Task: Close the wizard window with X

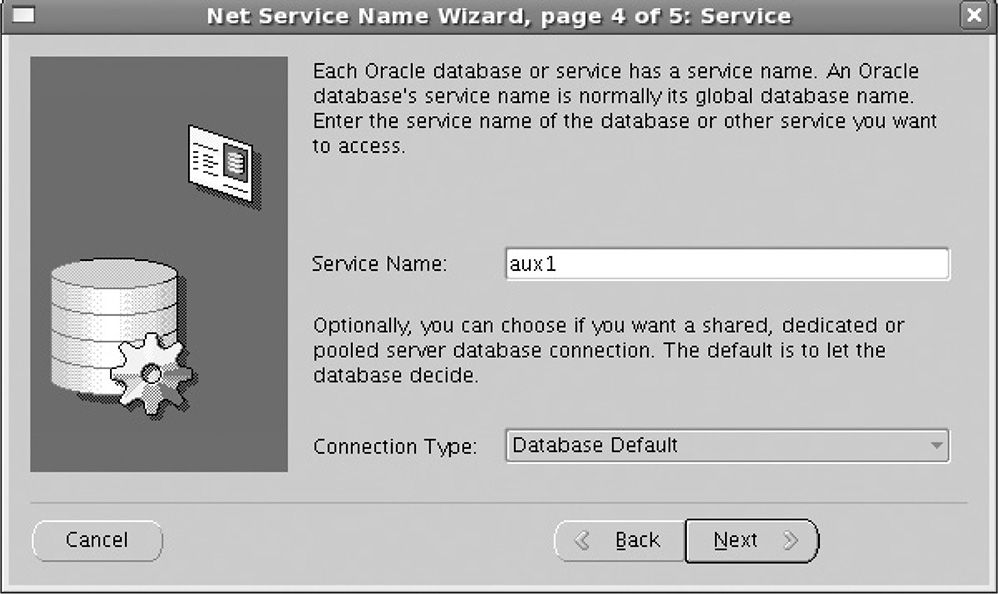Action: (974, 15)
